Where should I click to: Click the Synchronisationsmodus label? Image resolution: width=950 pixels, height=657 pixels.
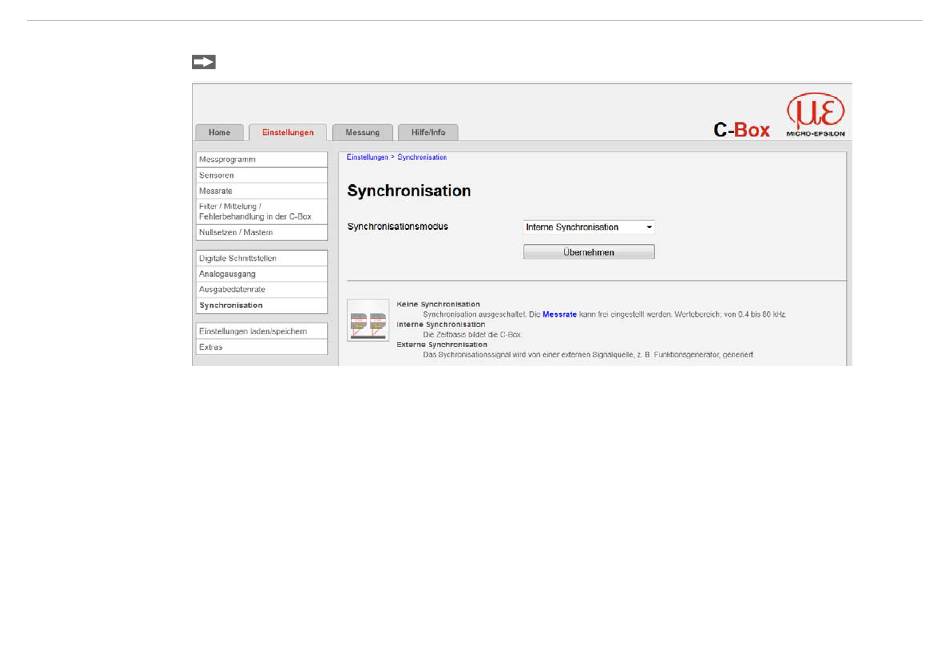pos(397,227)
